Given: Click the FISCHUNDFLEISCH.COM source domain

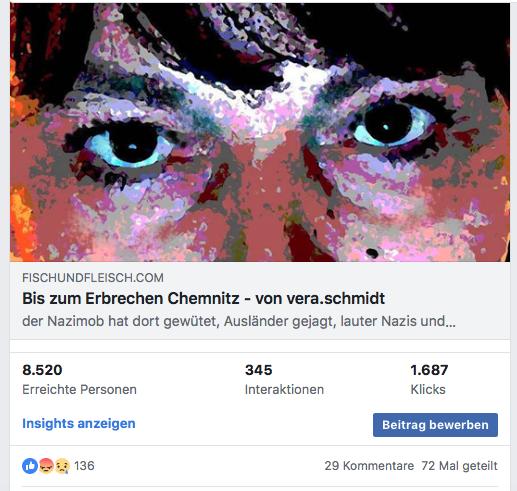Looking at the screenshot, I should click(x=93, y=278).
